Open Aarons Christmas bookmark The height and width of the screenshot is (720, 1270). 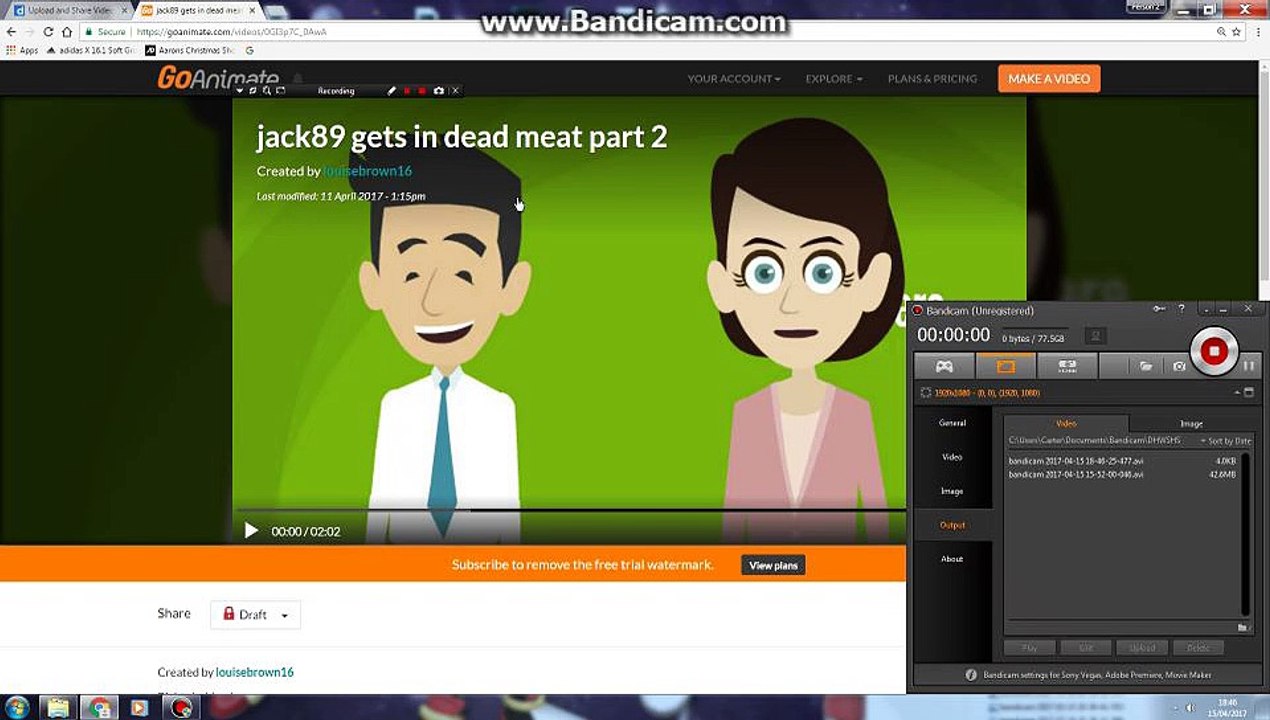(190, 50)
